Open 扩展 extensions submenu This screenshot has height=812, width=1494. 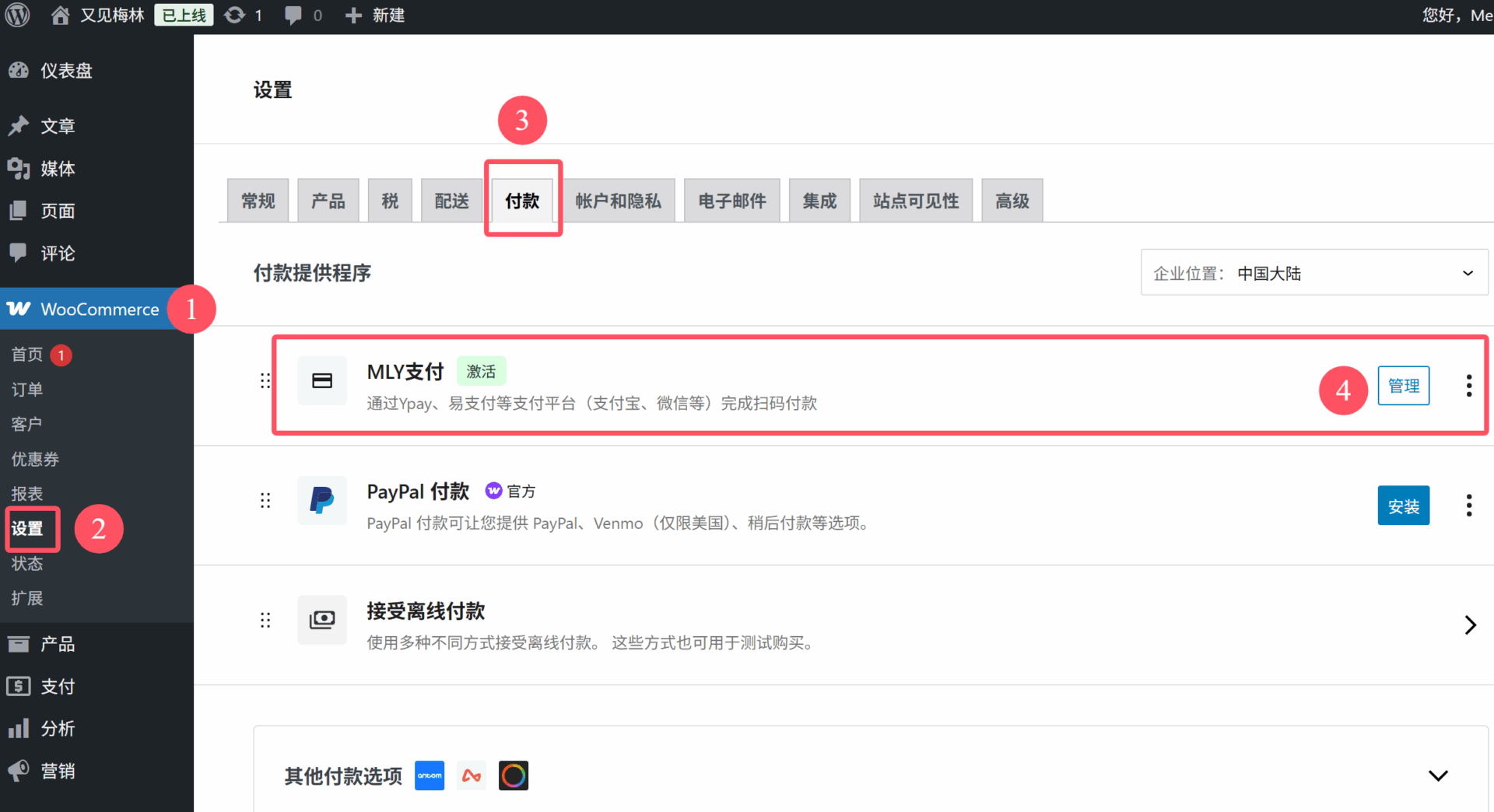27,598
